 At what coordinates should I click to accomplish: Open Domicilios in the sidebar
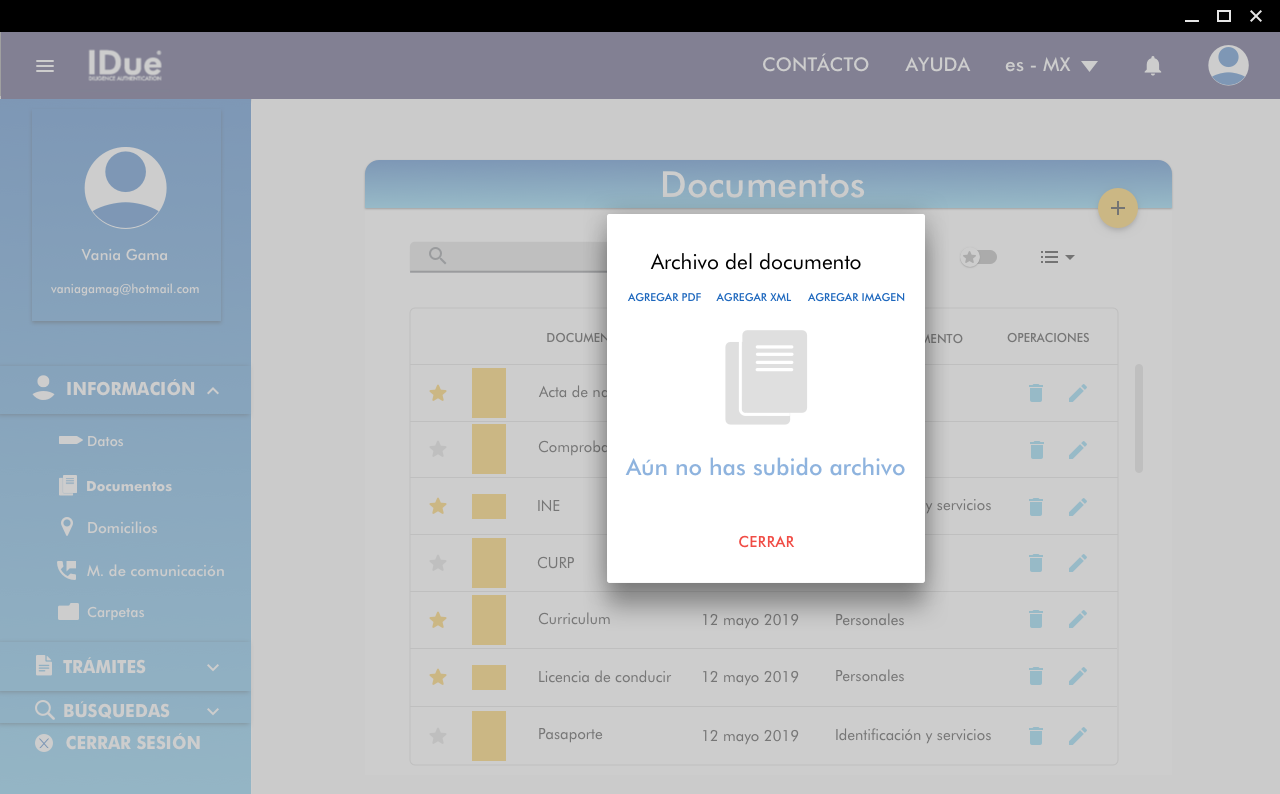(x=122, y=528)
